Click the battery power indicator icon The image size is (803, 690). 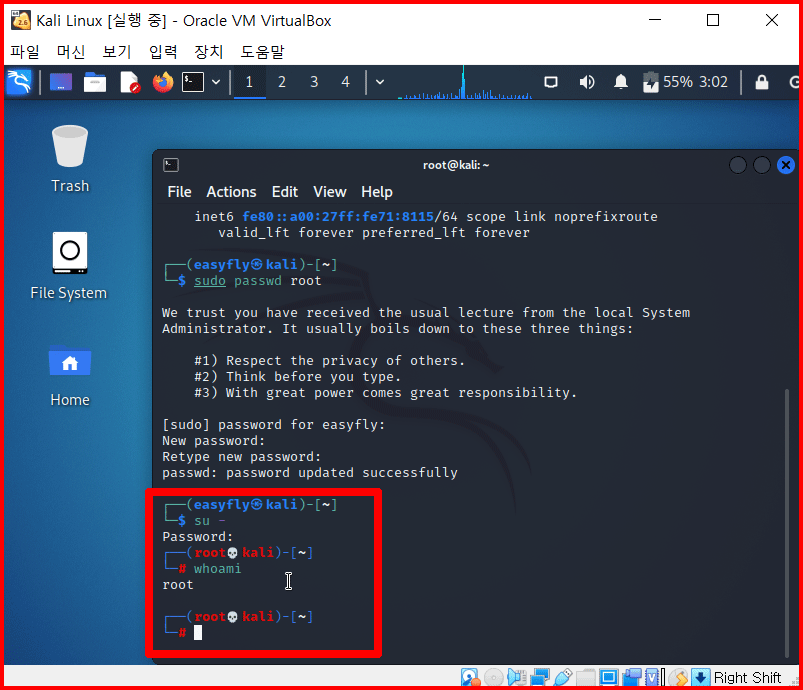650,82
